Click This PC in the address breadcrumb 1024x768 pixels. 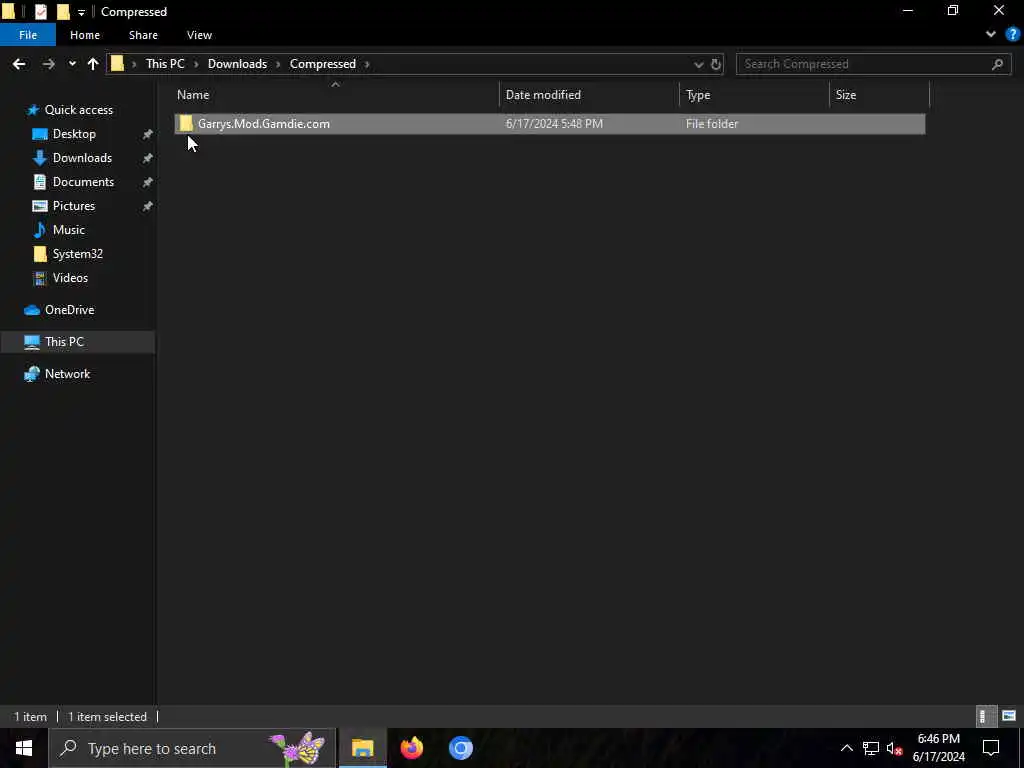tap(165, 64)
